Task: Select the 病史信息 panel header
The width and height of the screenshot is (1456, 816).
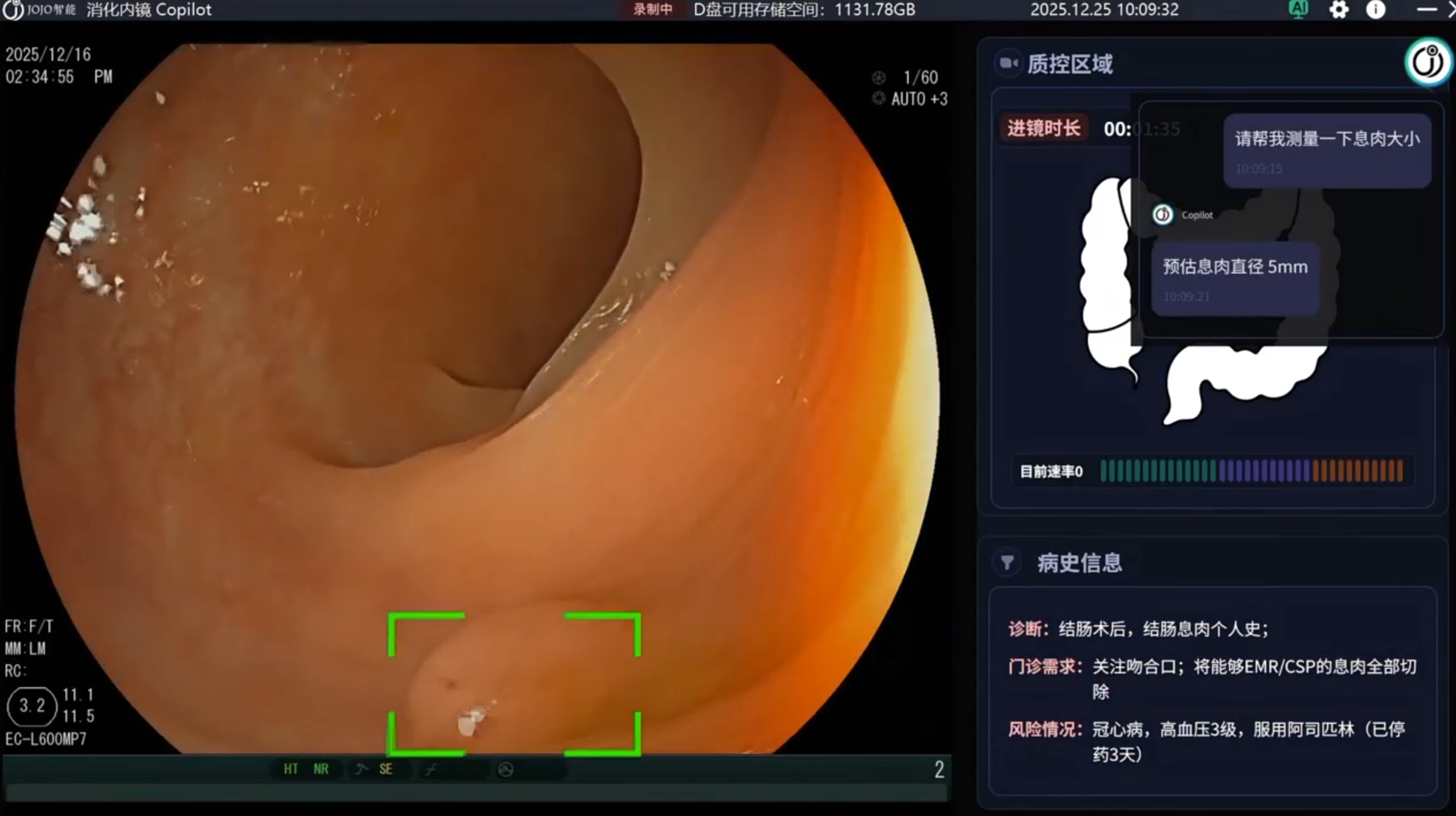Action: [1079, 563]
